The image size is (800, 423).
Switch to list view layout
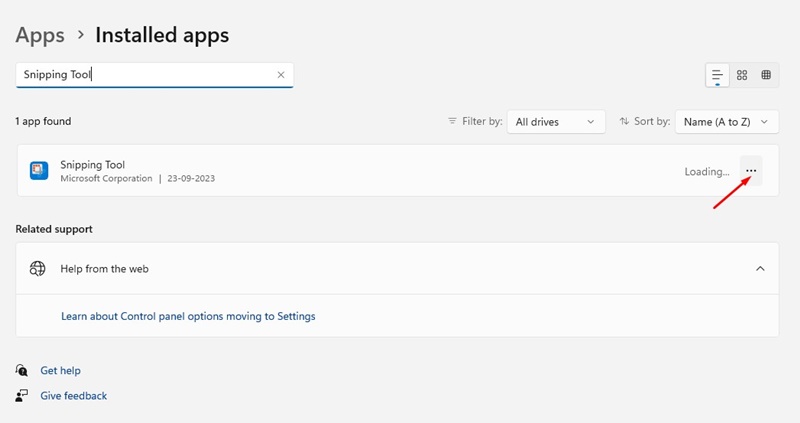tap(717, 75)
